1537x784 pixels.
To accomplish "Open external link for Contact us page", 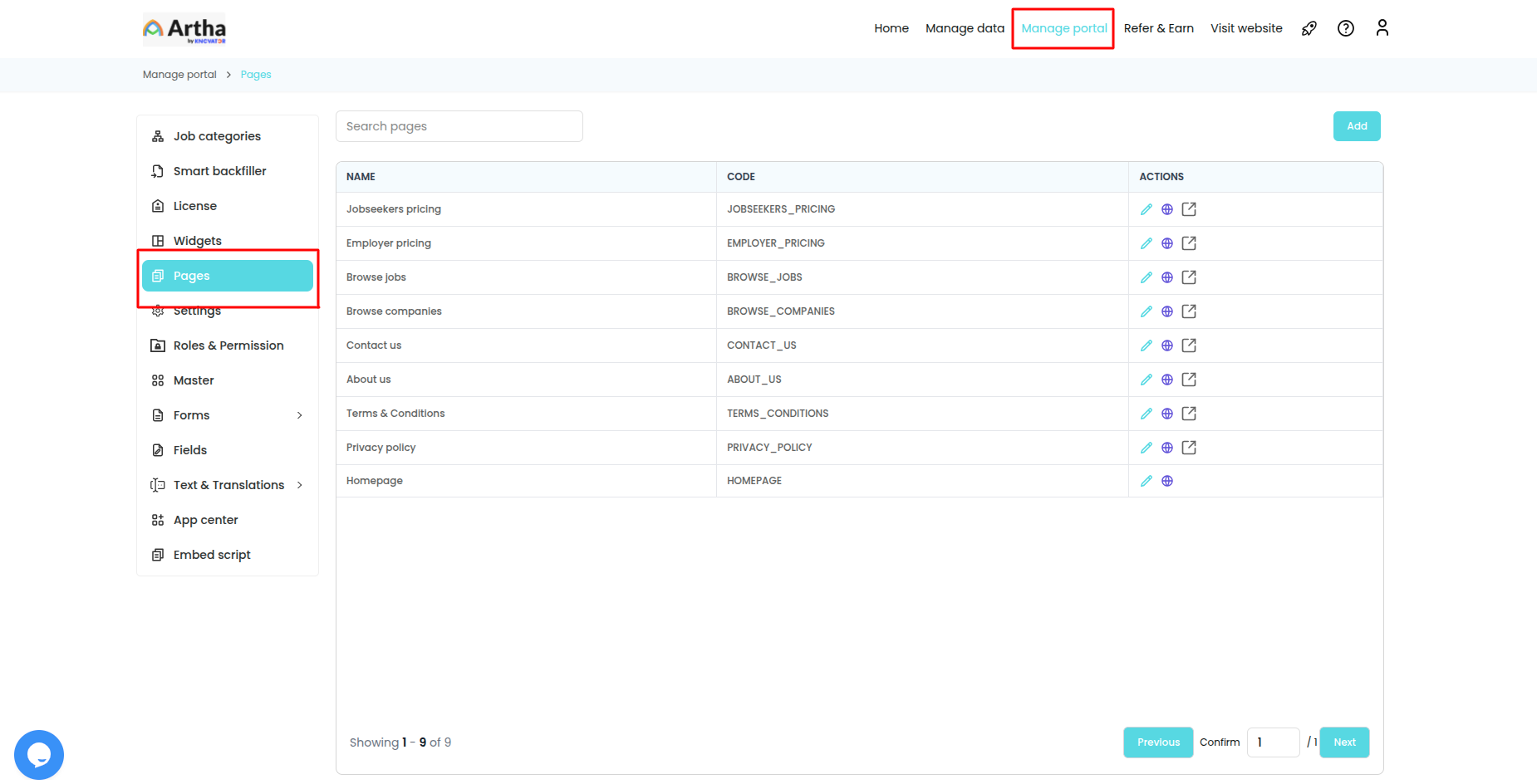I will [x=1189, y=345].
